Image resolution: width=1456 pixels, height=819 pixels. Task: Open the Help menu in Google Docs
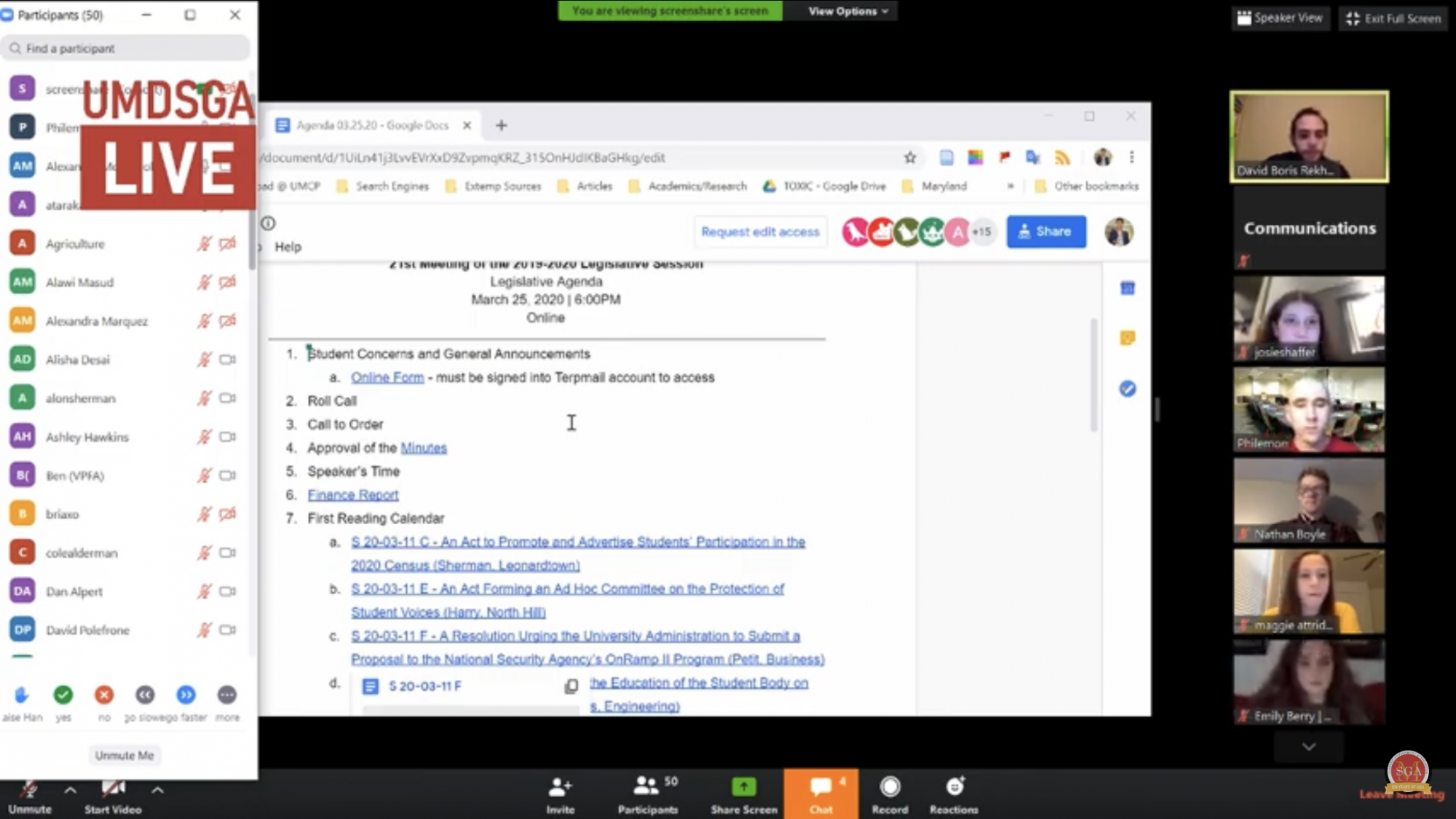coord(288,247)
